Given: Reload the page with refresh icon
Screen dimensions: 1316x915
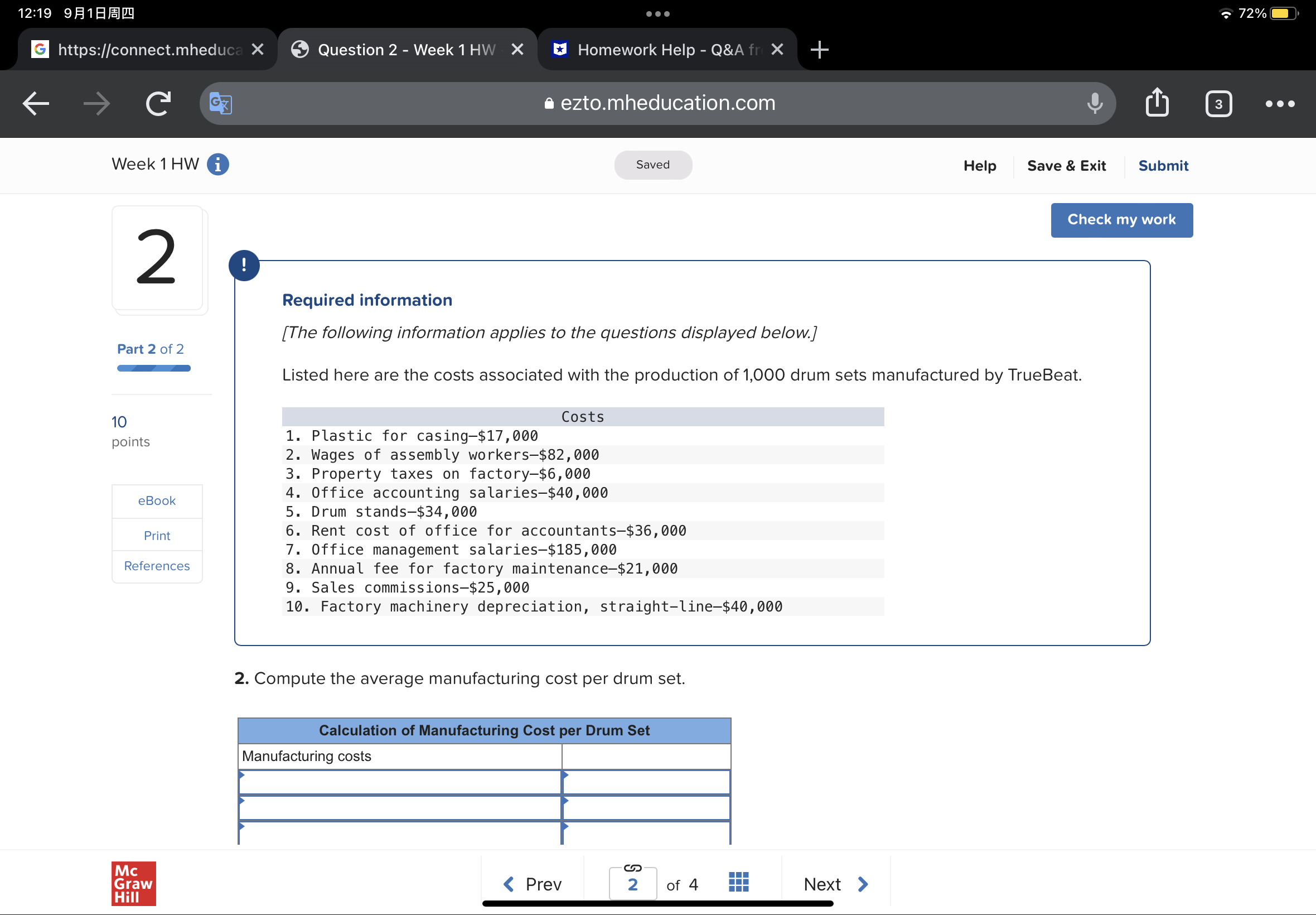Looking at the screenshot, I should click(158, 104).
